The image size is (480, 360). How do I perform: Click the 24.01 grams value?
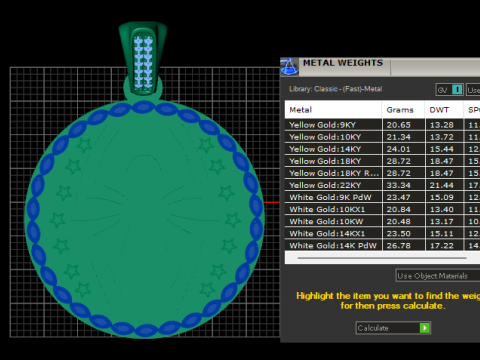click(x=399, y=149)
